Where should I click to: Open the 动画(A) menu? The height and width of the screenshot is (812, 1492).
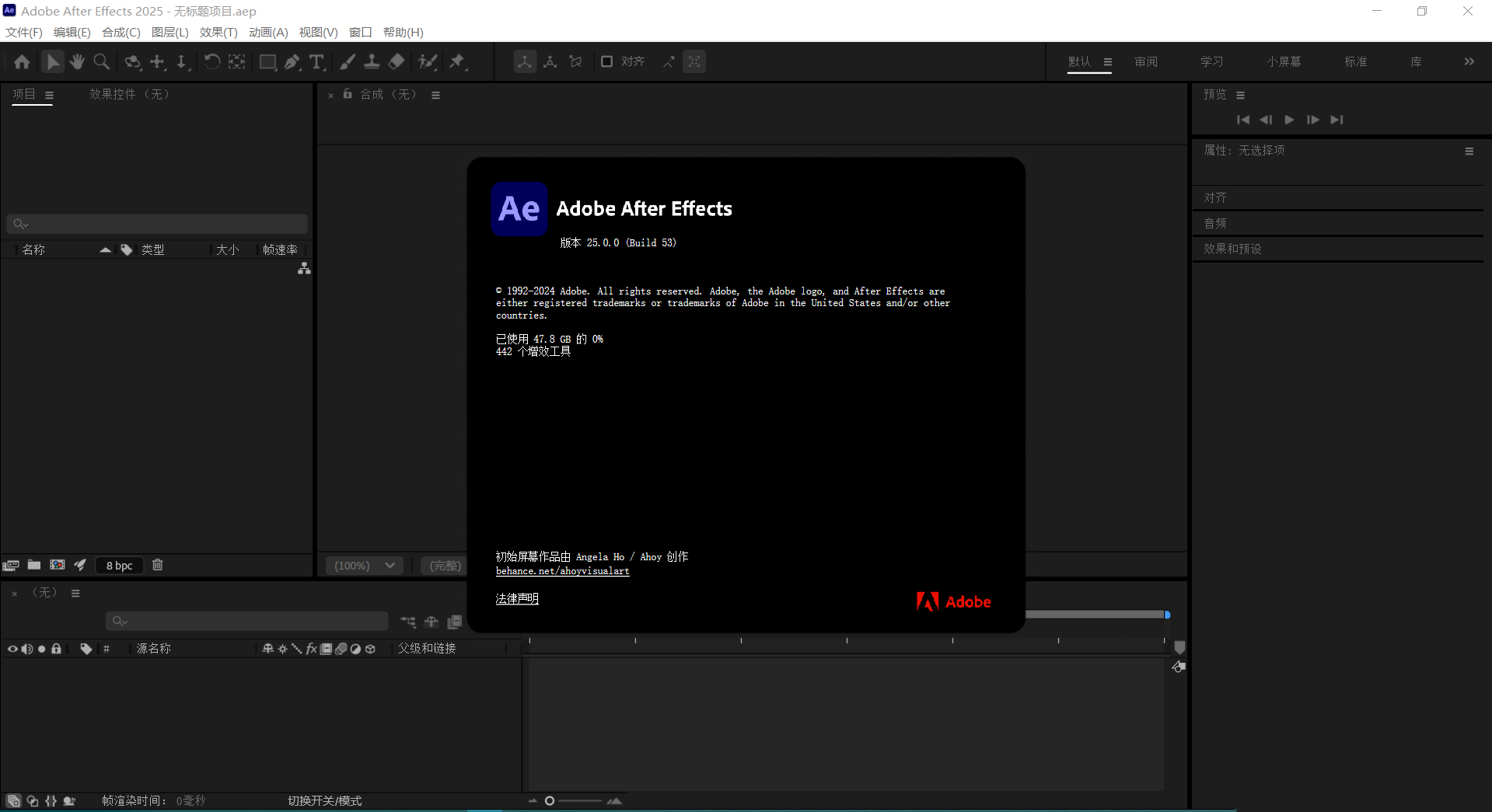268,32
